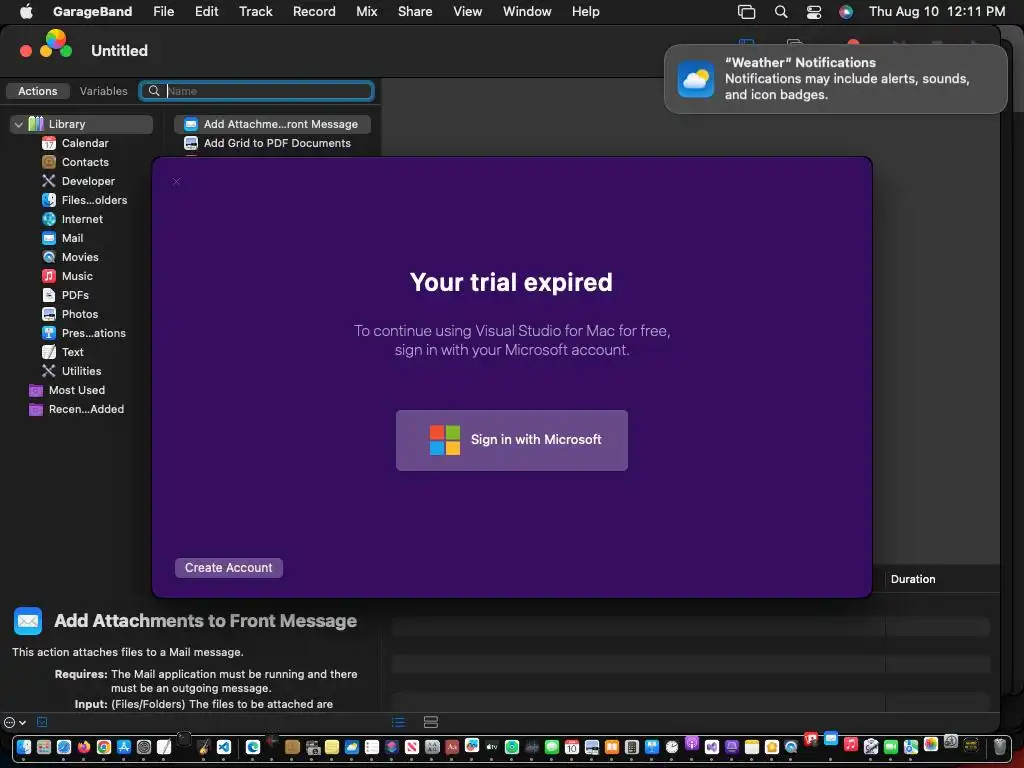Screen dimensions: 1024x768
Task: Open App Store from the Dock
Action: pyautogui.click(x=124, y=747)
